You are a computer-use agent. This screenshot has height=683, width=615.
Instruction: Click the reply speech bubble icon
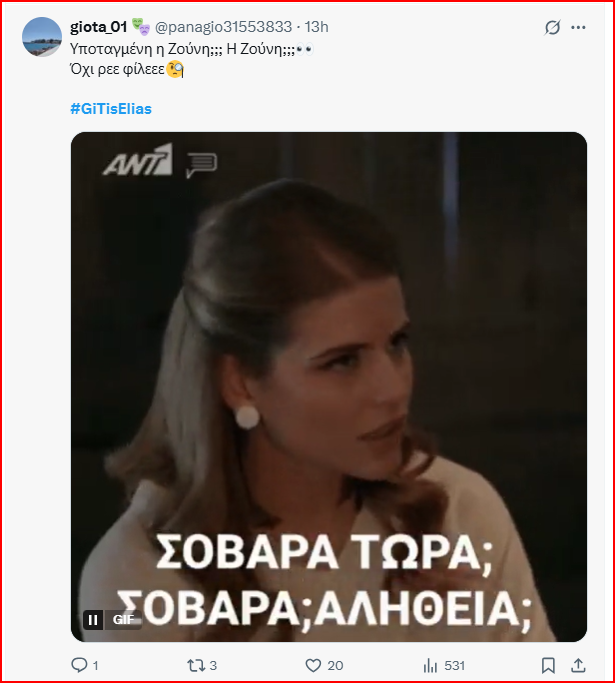tap(79, 665)
